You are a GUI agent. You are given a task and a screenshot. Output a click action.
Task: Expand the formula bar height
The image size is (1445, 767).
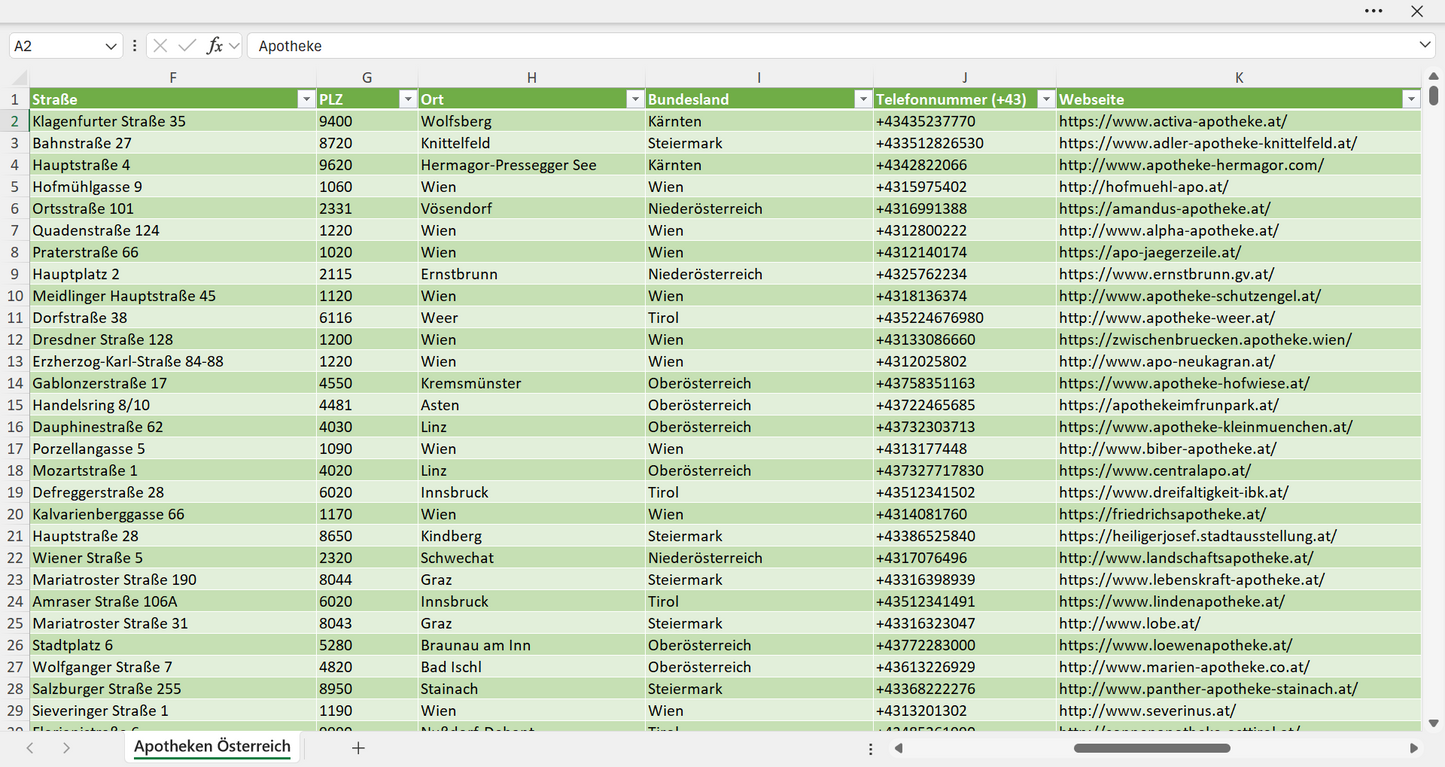1425,46
